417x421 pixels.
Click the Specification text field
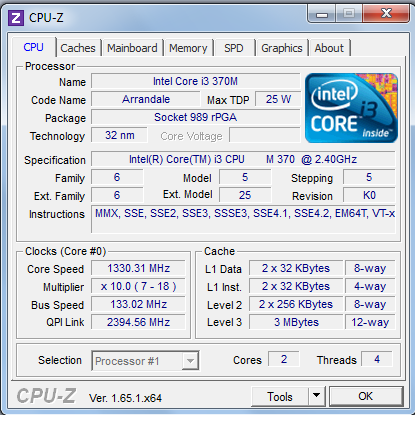[x=243, y=159]
